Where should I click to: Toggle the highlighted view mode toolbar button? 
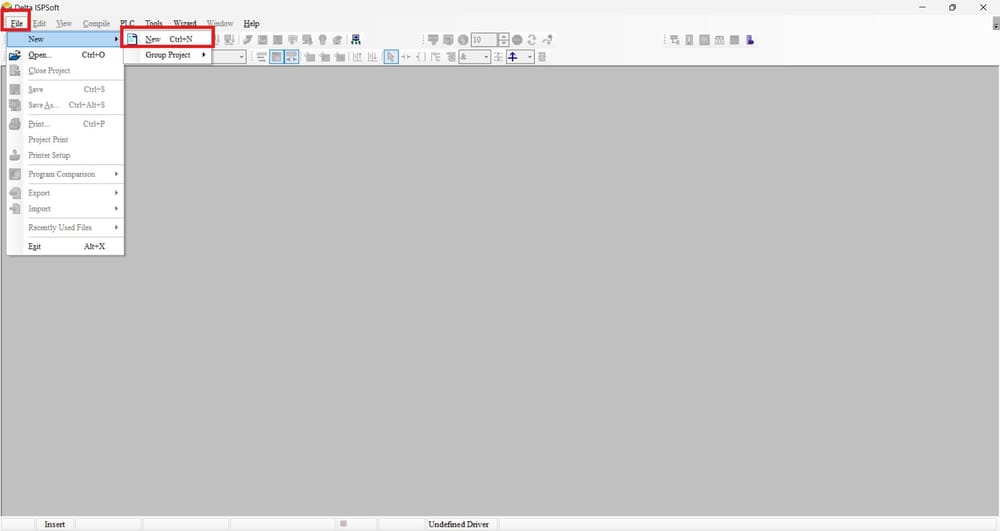click(276, 57)
